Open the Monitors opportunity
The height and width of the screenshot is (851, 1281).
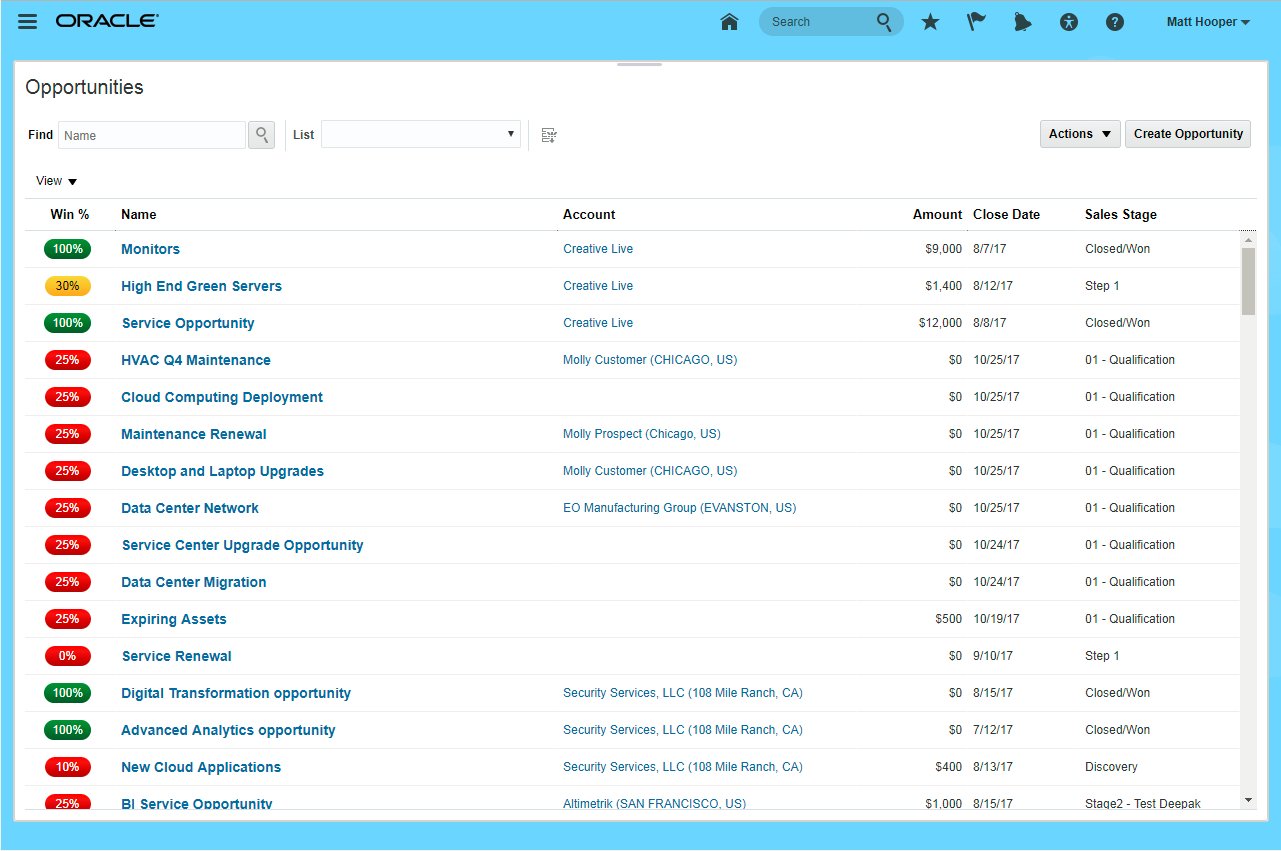pyautogui.click(x=151, y=249)
